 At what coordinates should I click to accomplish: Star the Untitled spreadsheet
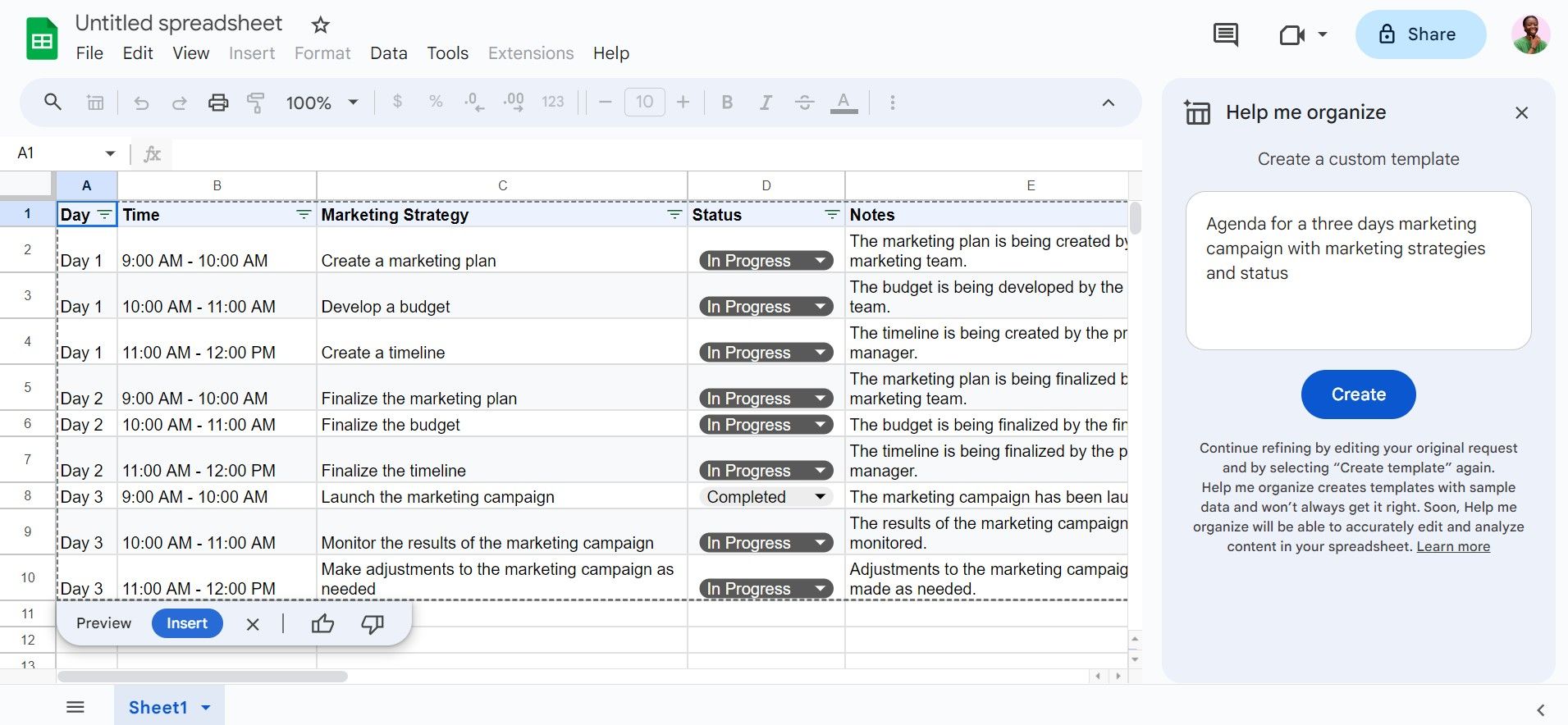coord(321,25)
